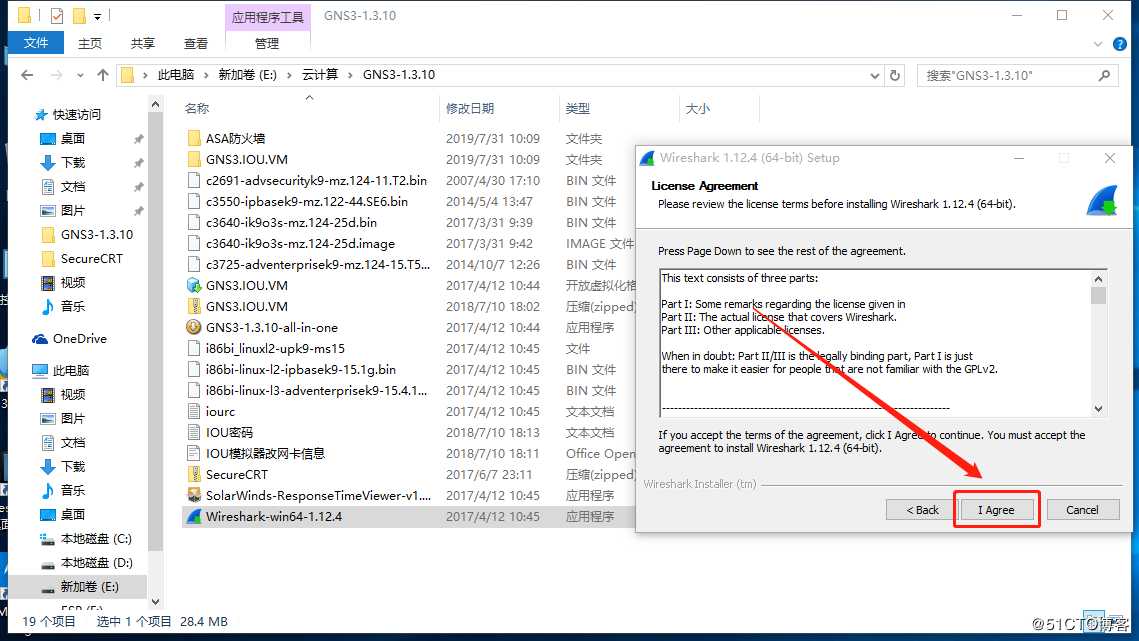Select the SecureCRT zipped file icon

(x=194, y=475)
